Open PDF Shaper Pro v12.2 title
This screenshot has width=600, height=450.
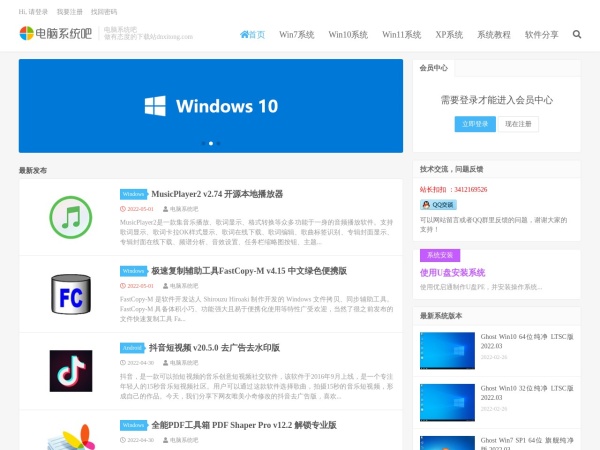click(x=244, y=425)
